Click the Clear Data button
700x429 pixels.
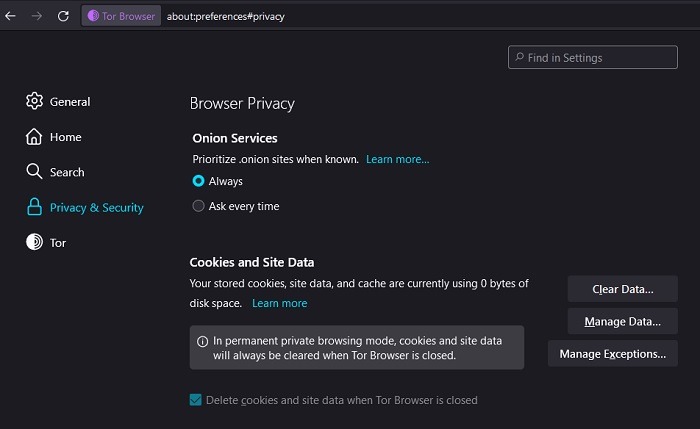coord(623,289)
